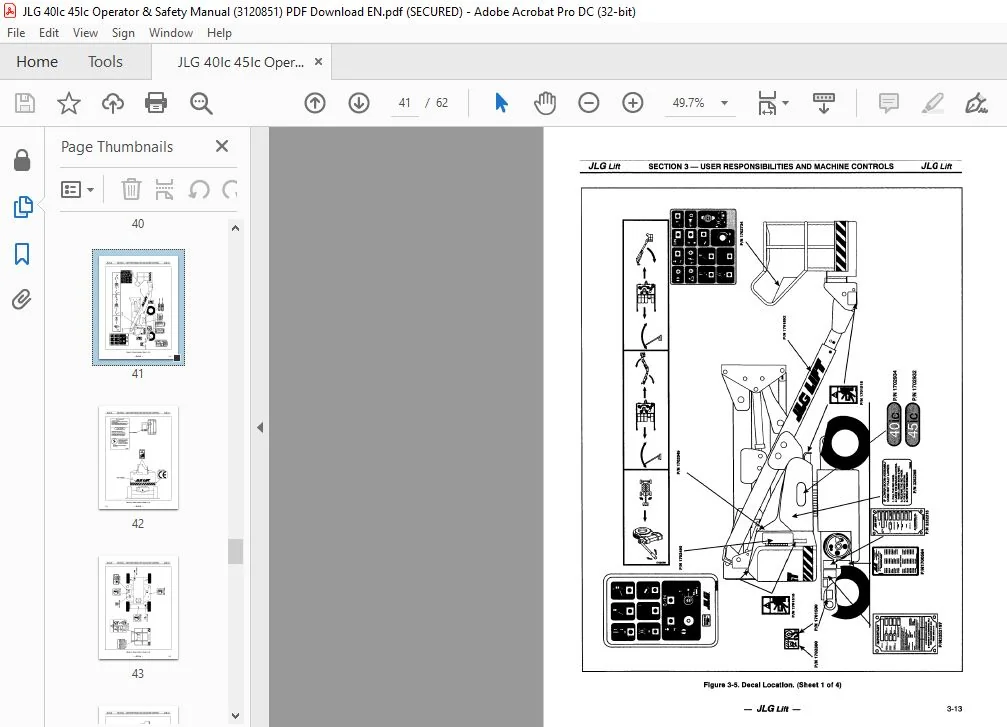Open the Edit menu

pos(49,33)
